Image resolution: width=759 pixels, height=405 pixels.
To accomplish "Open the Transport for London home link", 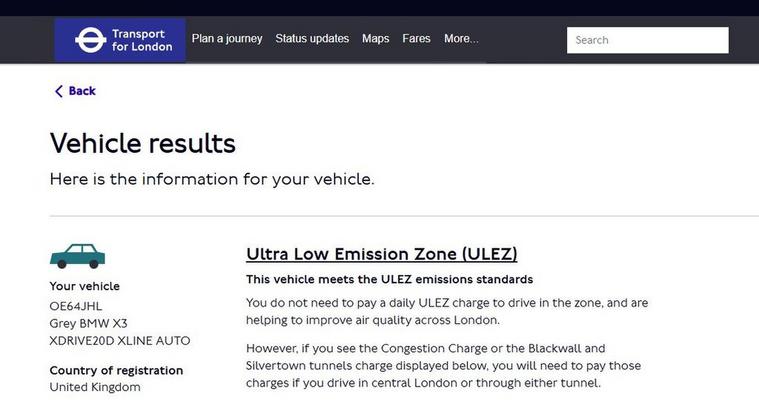I will [x=120, y=40].
